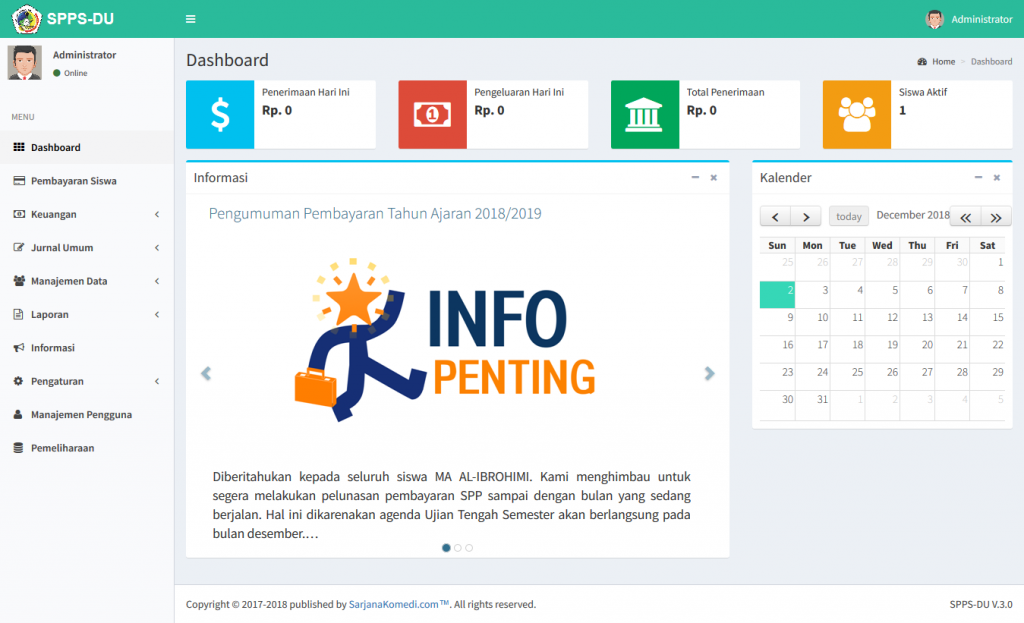
Task: Click the Pengaturan gear icon
Action: [x=18, y=381]
